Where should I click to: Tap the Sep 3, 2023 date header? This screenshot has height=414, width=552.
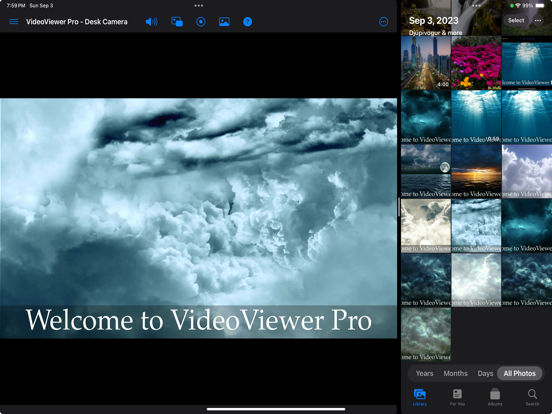pyautogui.click(x=434, y=21)
